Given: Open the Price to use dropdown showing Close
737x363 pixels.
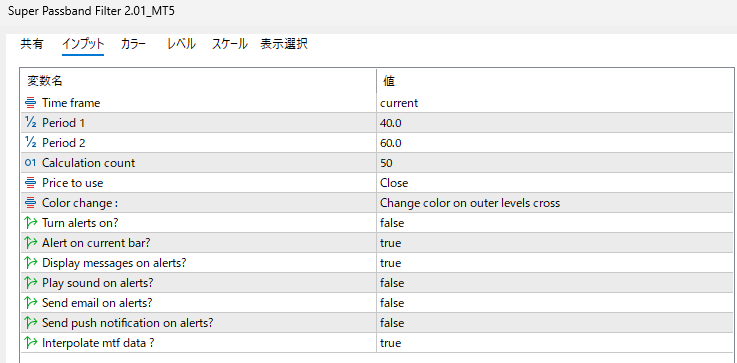Looking at the screenshot, I should click(x=555, y=183).
